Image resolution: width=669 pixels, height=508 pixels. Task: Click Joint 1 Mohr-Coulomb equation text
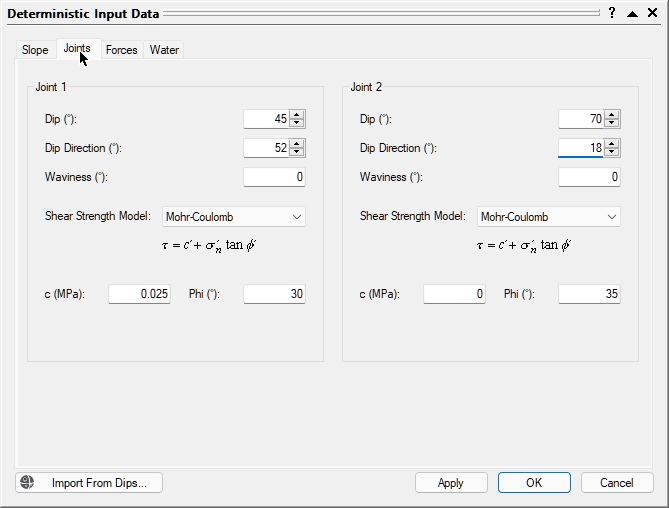pos(209,245)
